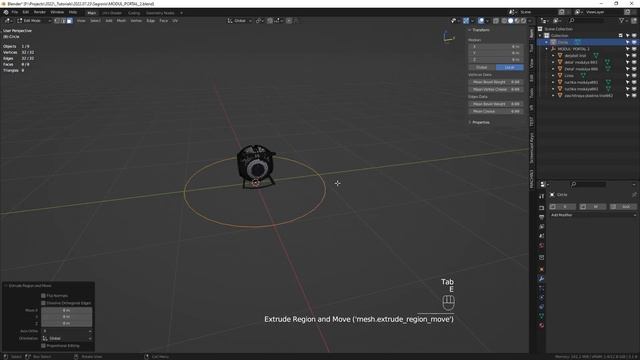Switch to material preview shading
The height and width of the screenshot is (360, 640).
point(517,20)
